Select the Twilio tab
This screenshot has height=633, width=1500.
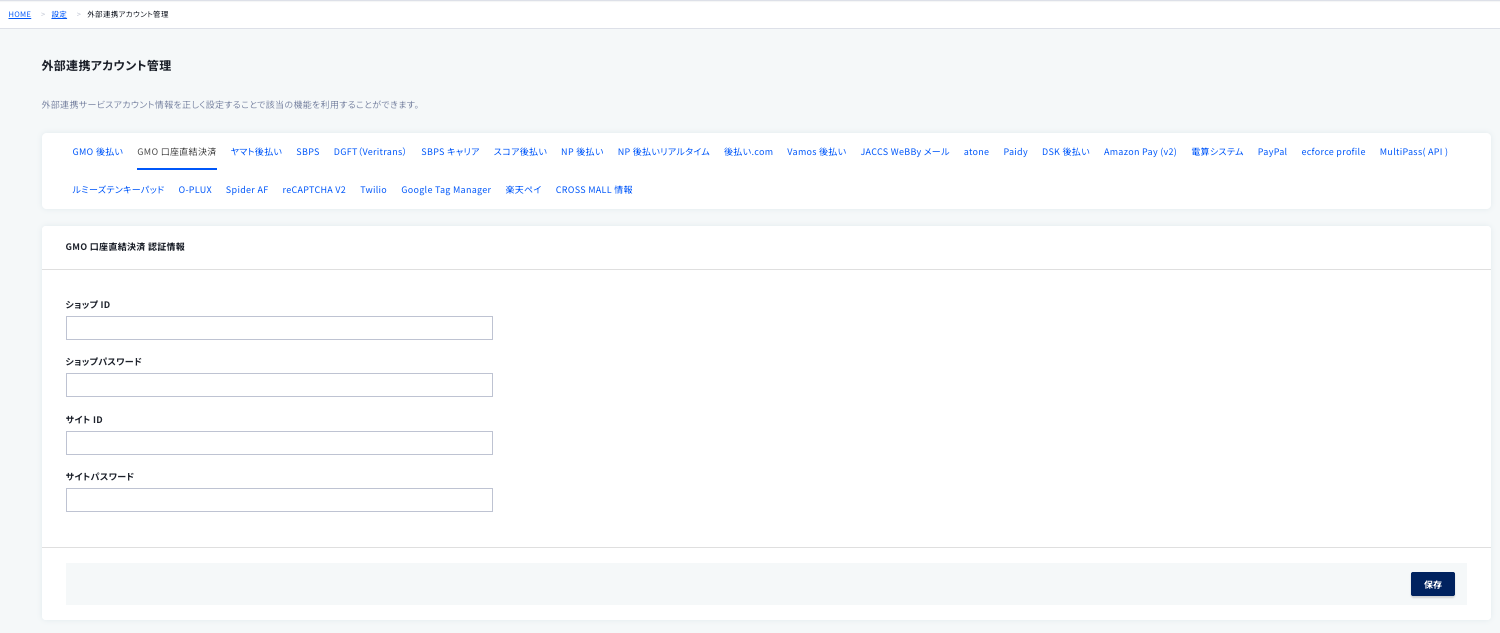pos(373,189)
